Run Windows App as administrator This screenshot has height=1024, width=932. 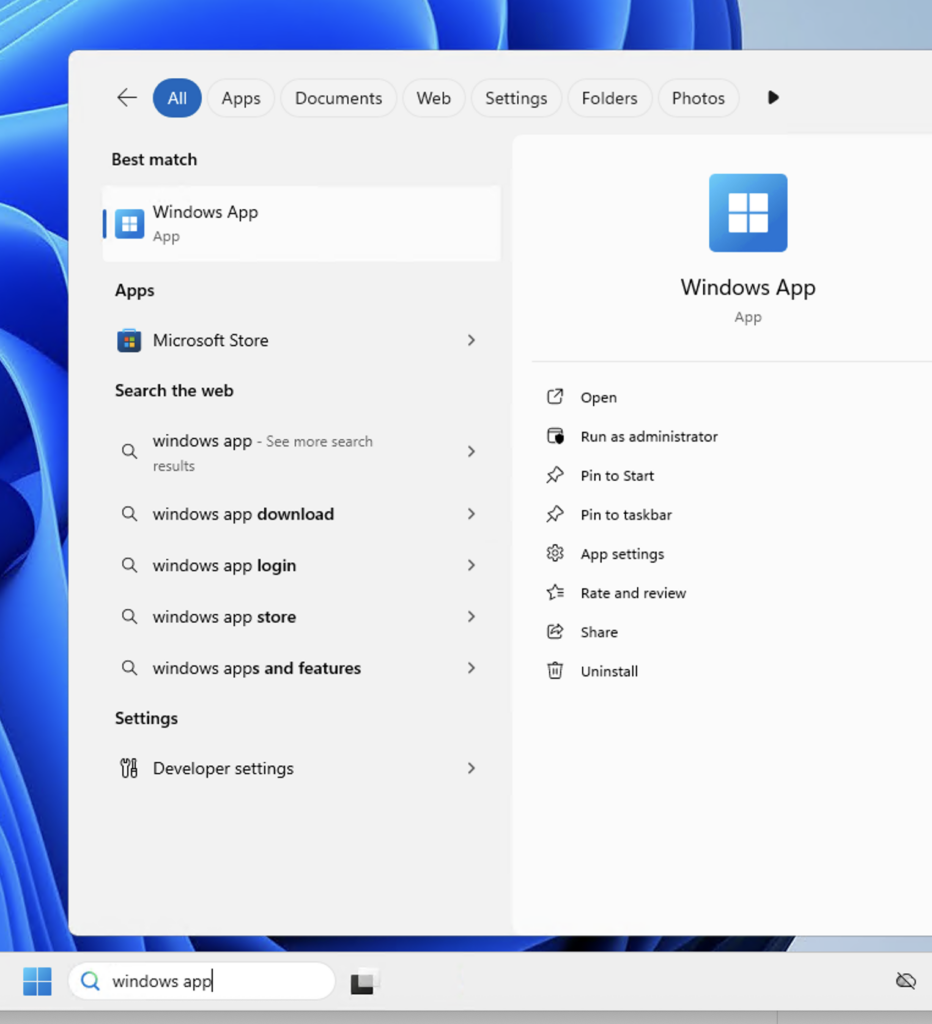tap(648, 437)
